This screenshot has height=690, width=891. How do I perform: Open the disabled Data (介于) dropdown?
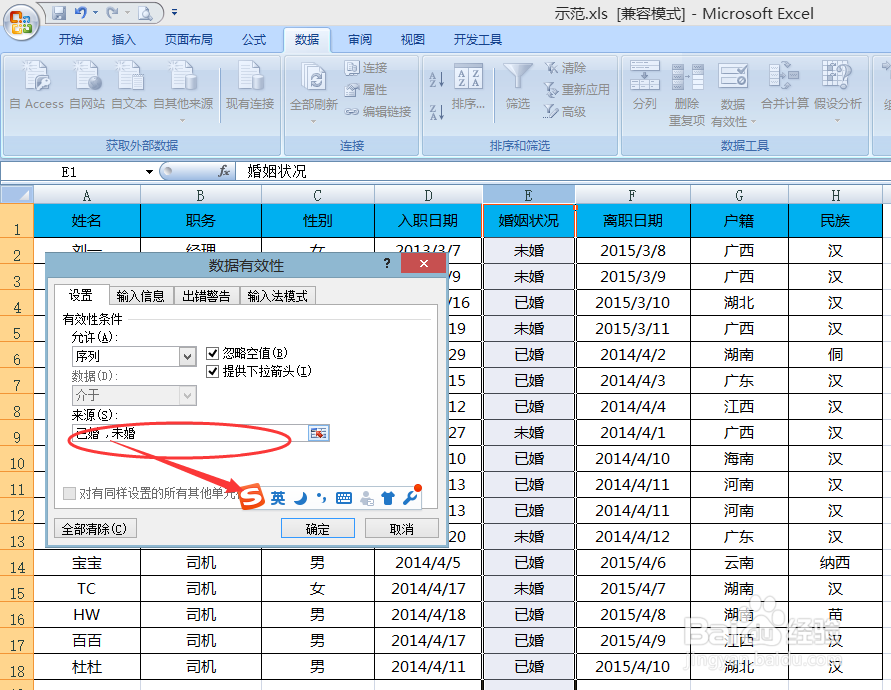click(x=187, y=395)
